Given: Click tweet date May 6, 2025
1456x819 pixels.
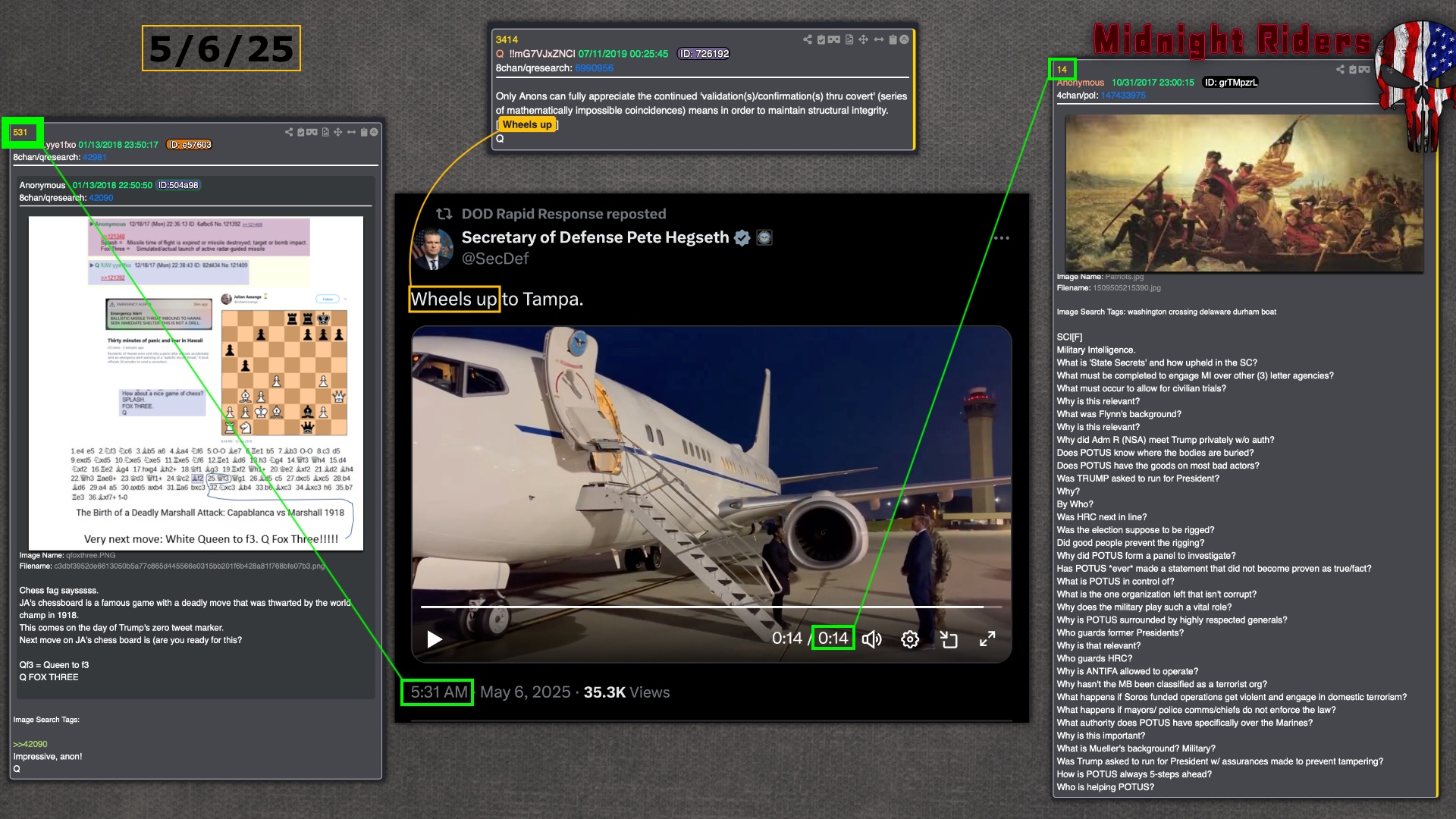Looking at the screenshot, I should click(x=526, y=692).
